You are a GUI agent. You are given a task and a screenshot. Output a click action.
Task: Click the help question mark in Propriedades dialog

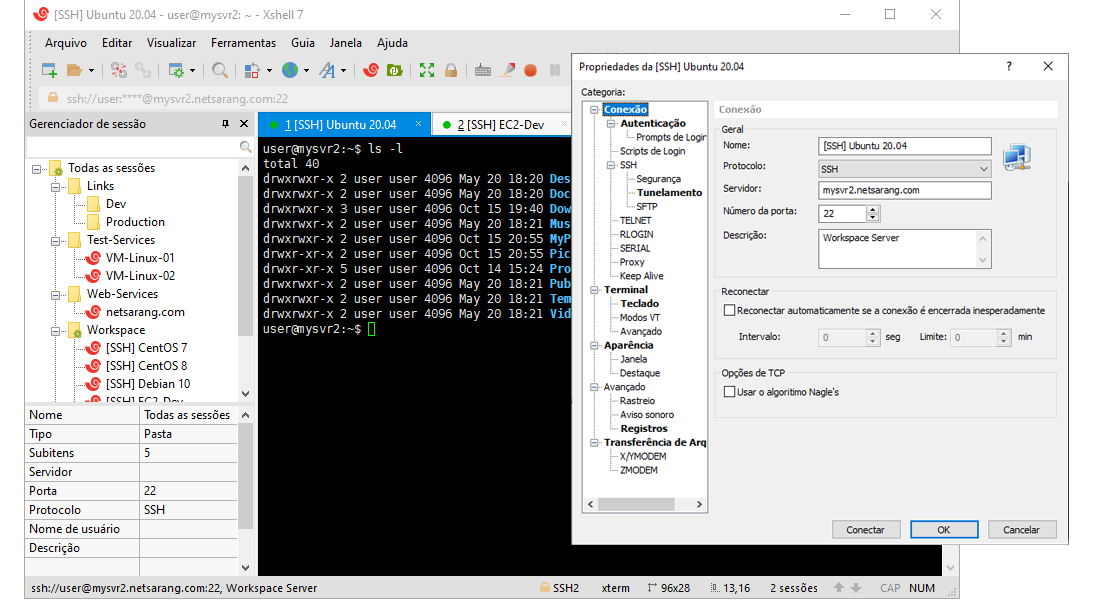tap(1009, 66)
